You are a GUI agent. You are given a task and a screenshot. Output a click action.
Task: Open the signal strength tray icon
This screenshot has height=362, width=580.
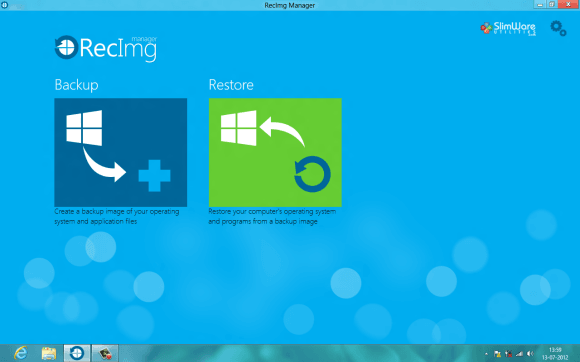click(519, 354)
